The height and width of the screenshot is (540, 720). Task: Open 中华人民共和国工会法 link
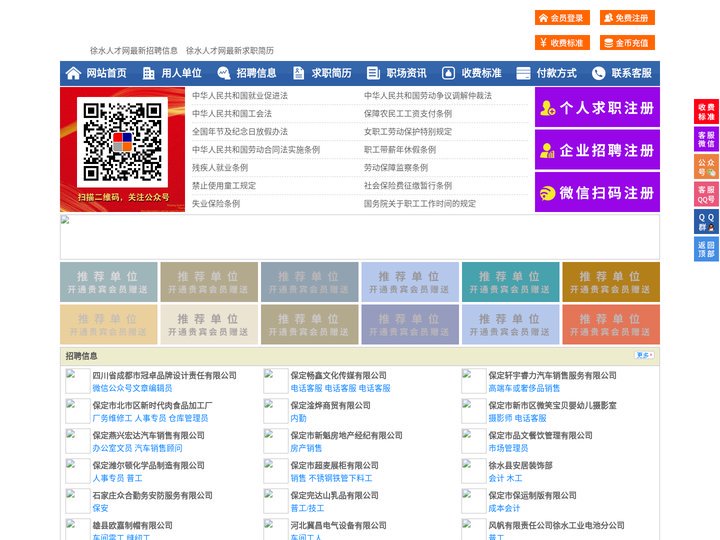[232, 113]
